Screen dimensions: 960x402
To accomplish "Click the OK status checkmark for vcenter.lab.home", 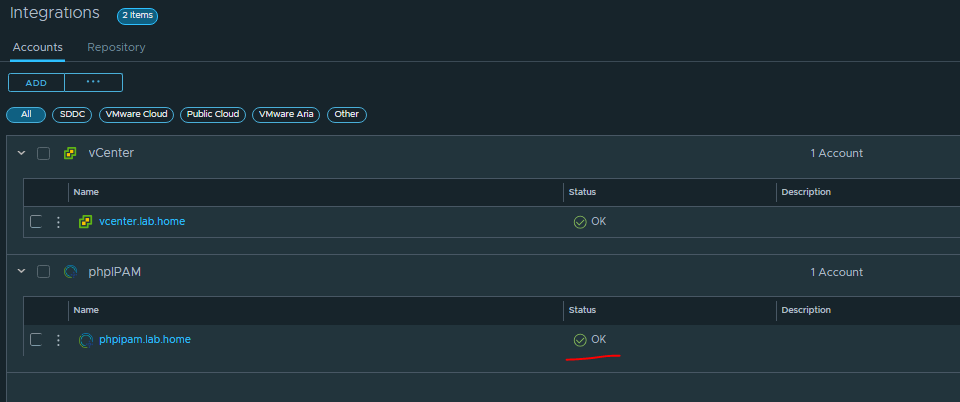I will (x=580, y=222).
